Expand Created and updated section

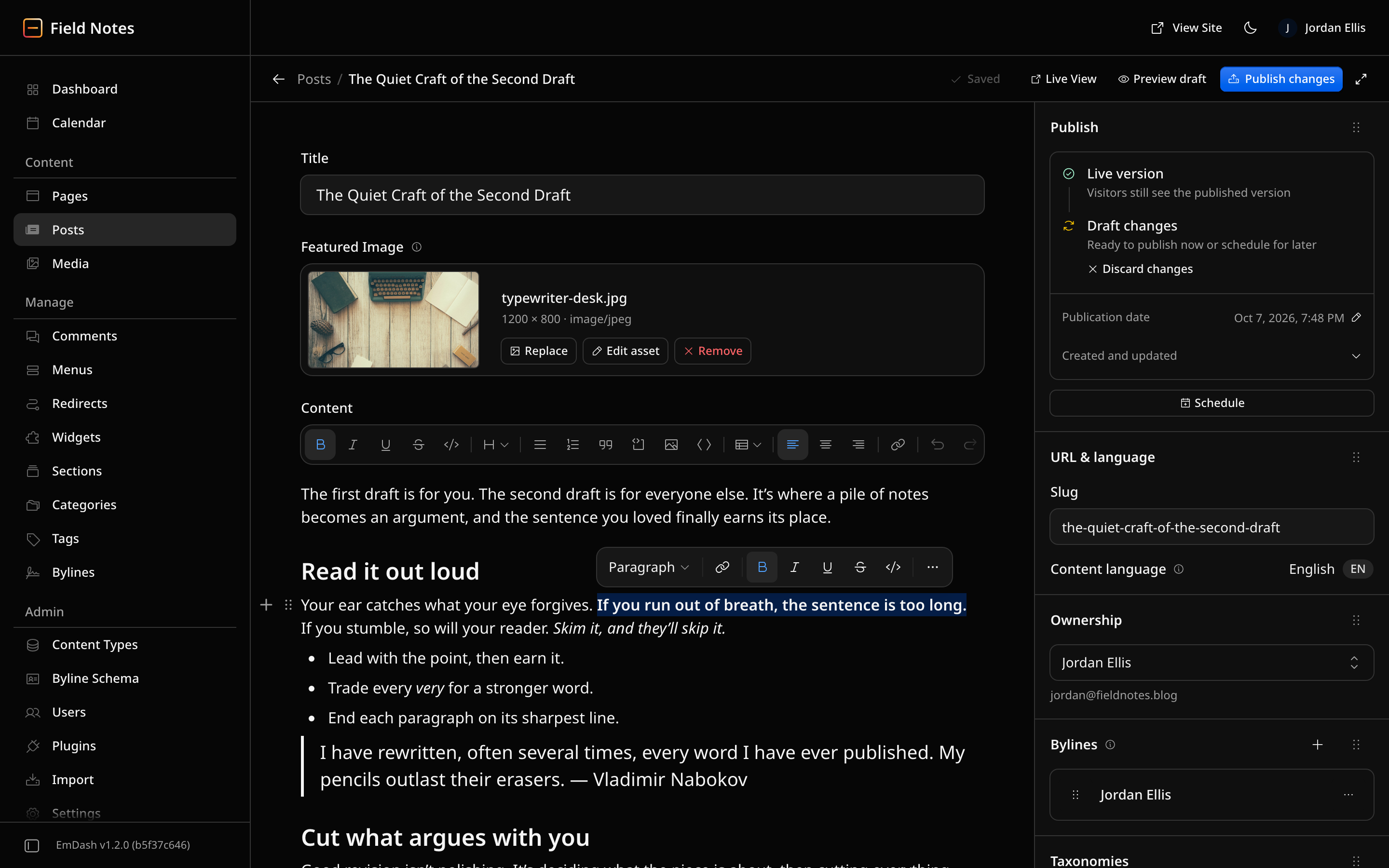coord(1212,356)
